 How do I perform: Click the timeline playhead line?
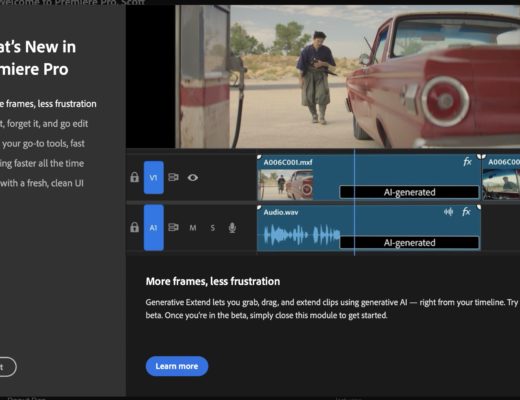pyautogui.click(x=354, y=202)
